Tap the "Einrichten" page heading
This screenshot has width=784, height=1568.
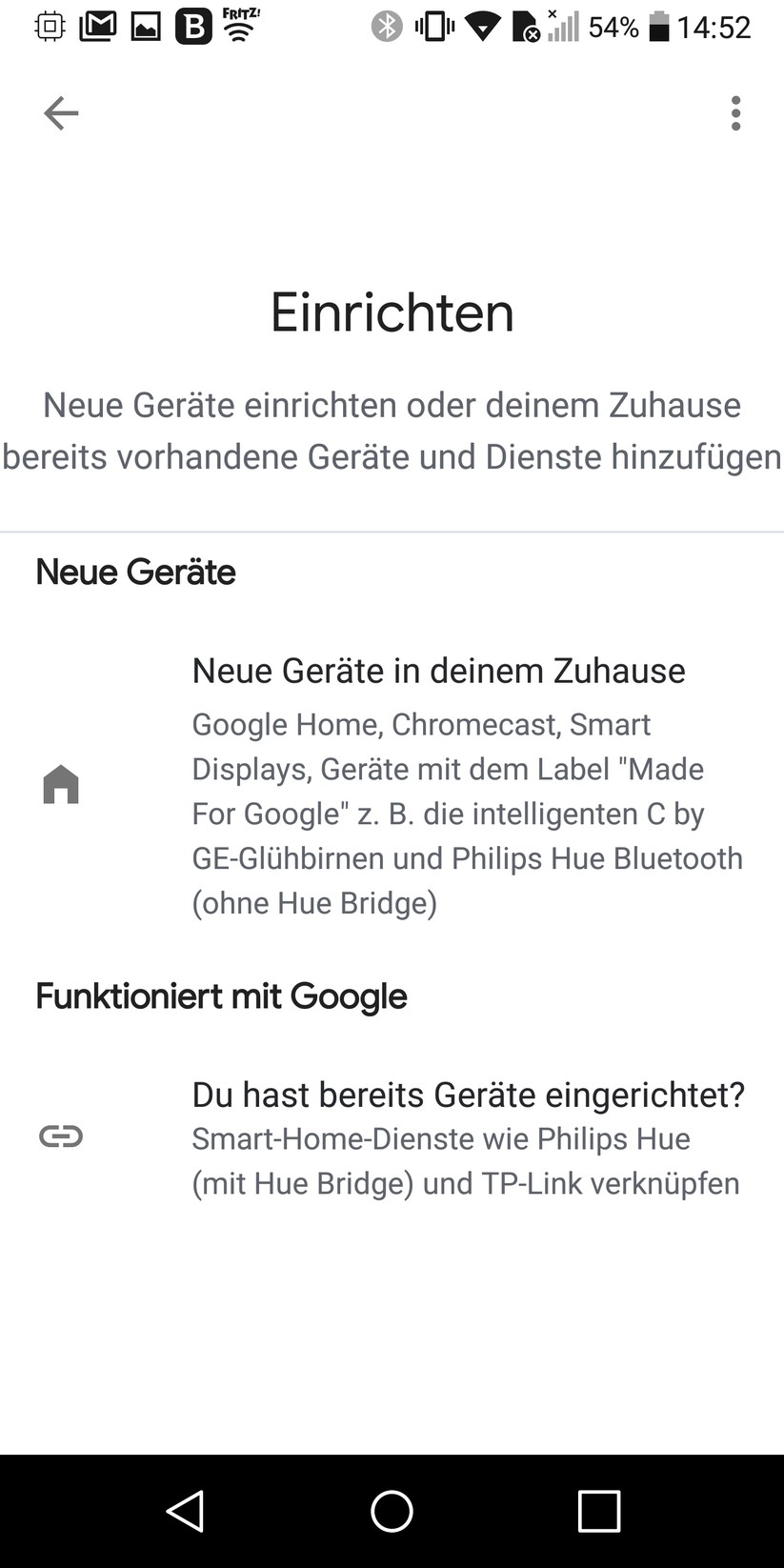392,312
